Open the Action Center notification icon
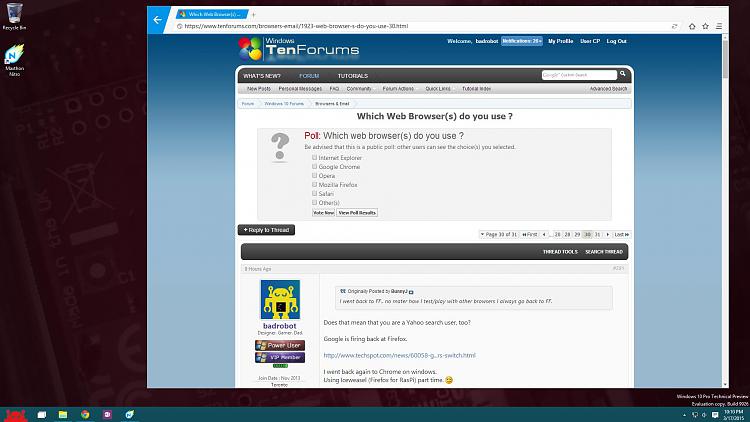750x422 pixels. 715,415
